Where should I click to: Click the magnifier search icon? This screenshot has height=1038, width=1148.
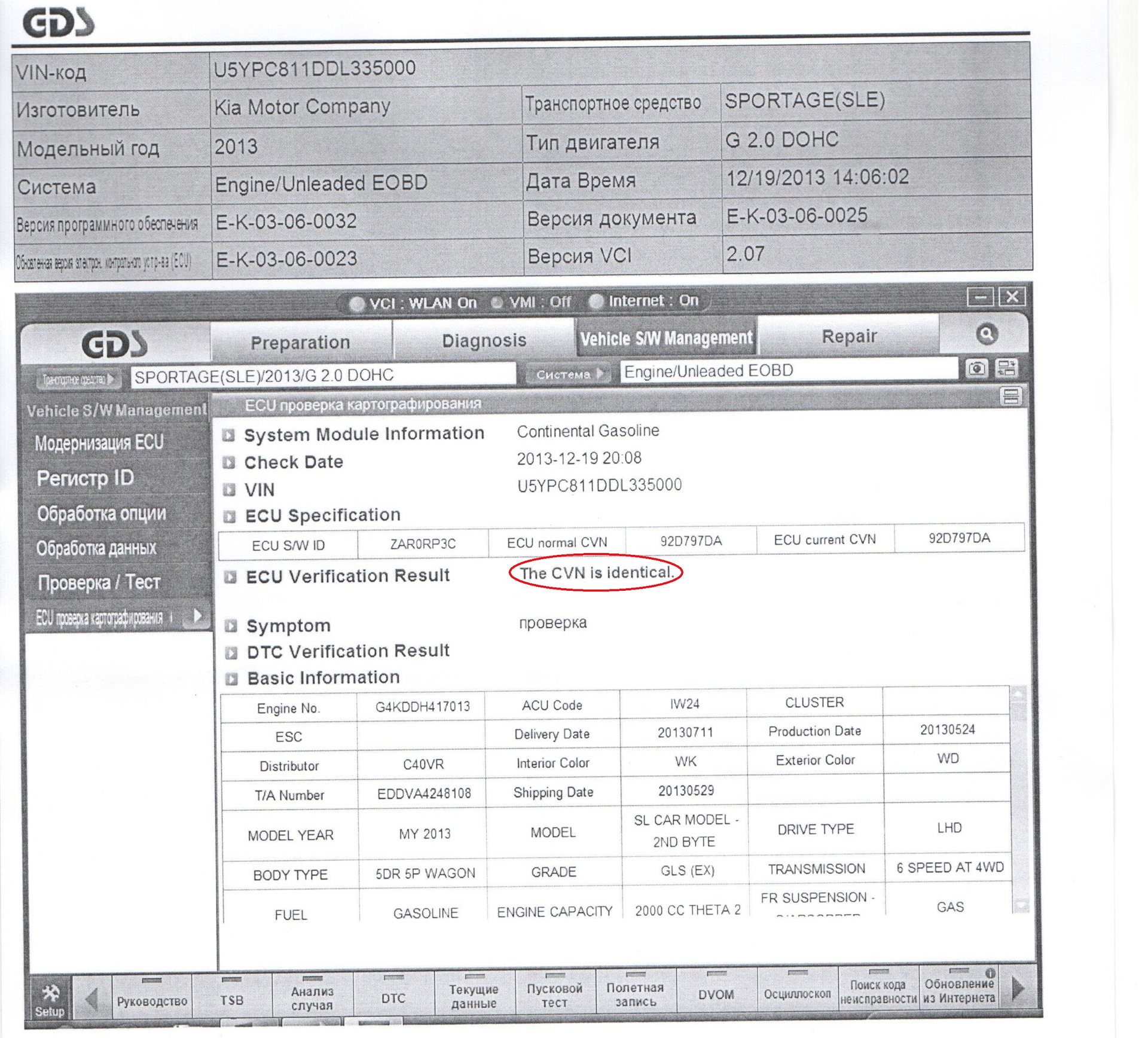[987, 334]
